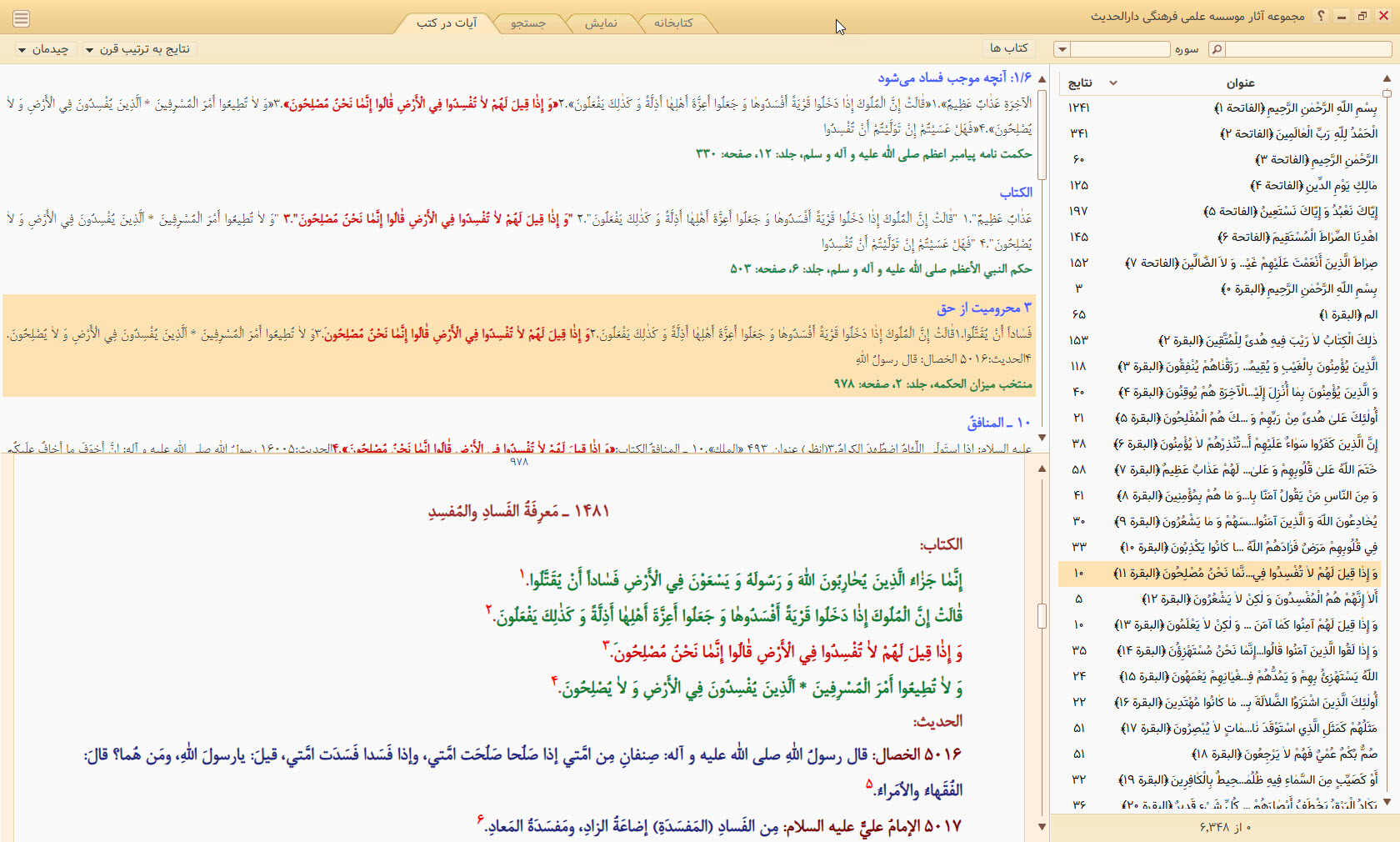Select verse row البقرة ۴
The height and width of the screenshot is (842, 1400).
pyautogui.click(x=1220, y=392)
